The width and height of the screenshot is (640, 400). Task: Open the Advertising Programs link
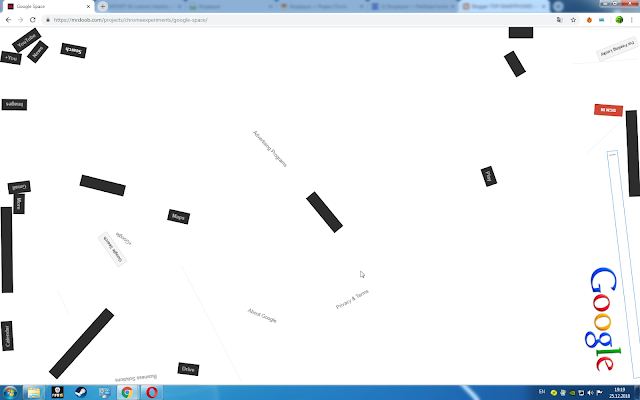[270, 149]
